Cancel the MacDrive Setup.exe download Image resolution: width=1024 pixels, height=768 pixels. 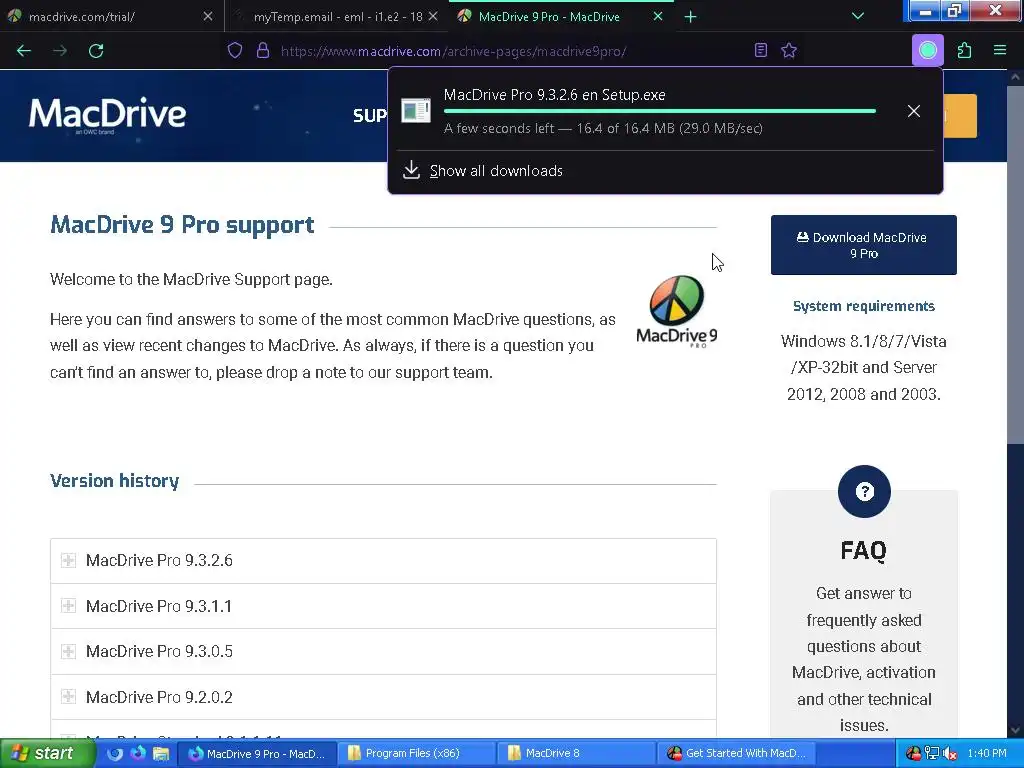(x=914, y=111)
